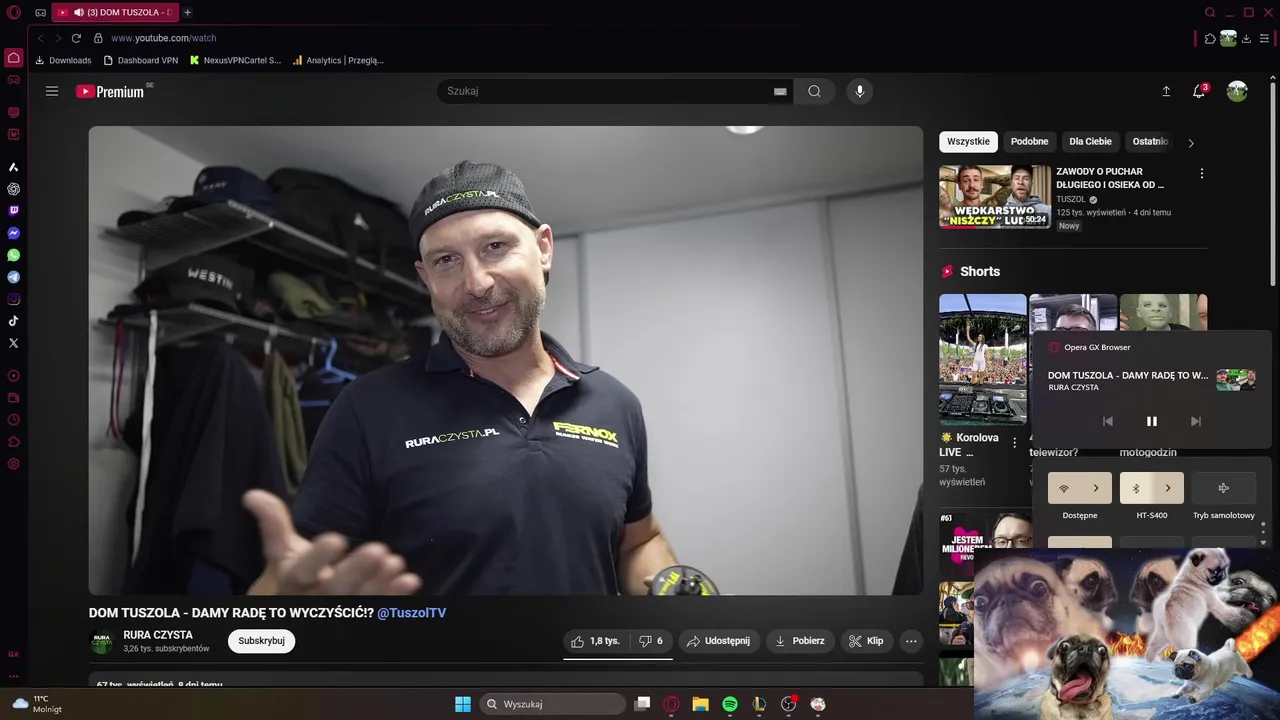Viewport: 1280px width, 720px height.
Task: Expand Wi-Fi networks list chevron
Action: [x=1096, y=488]
